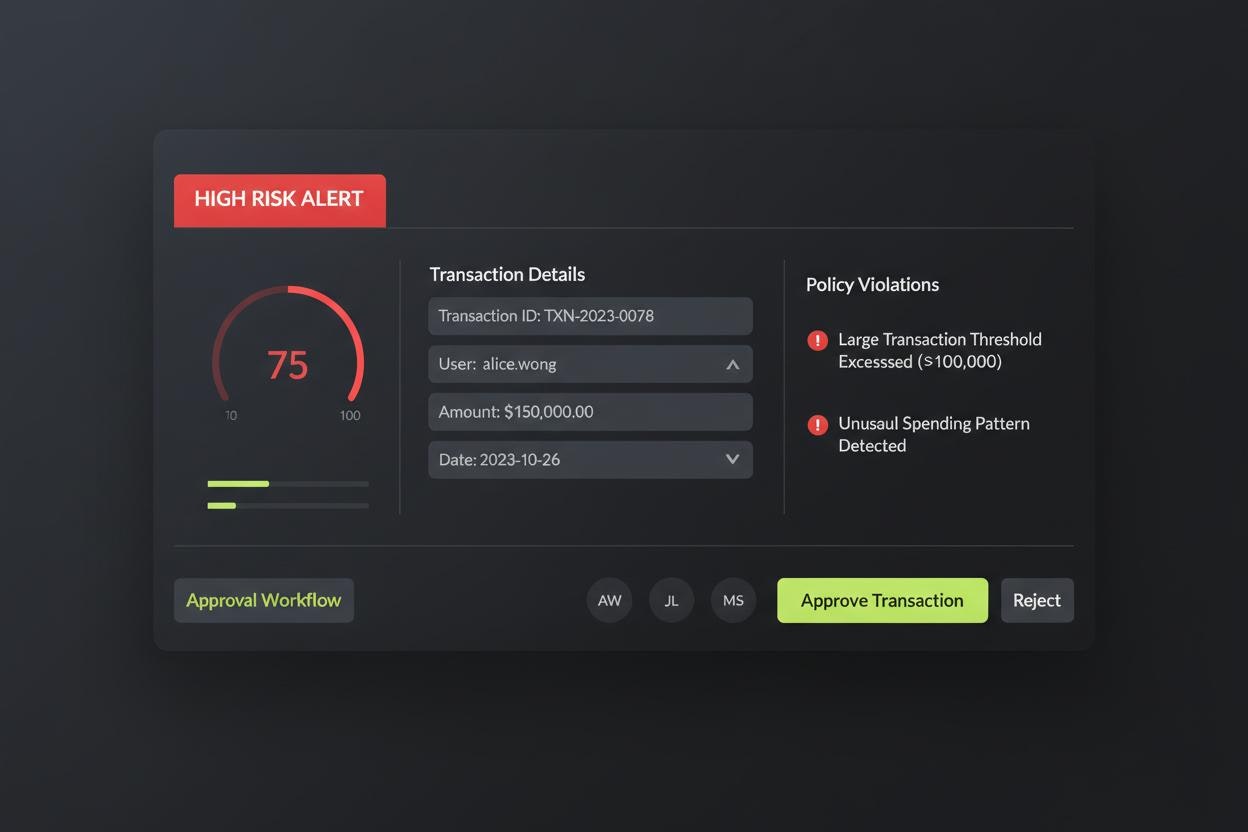Open the Approval Workflow tab
1248x832 pixels.
pos(264,600)
